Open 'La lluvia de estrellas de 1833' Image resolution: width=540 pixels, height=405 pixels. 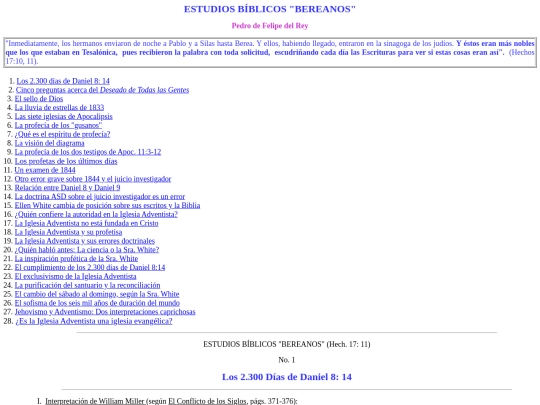point(59,107)
